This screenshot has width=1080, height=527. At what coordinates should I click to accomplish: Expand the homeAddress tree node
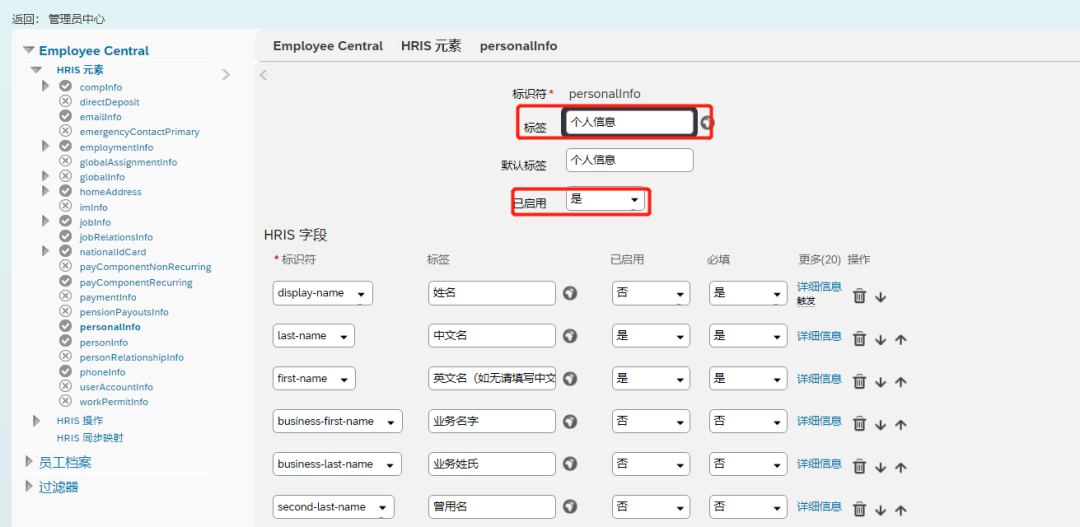click(45, 191)
